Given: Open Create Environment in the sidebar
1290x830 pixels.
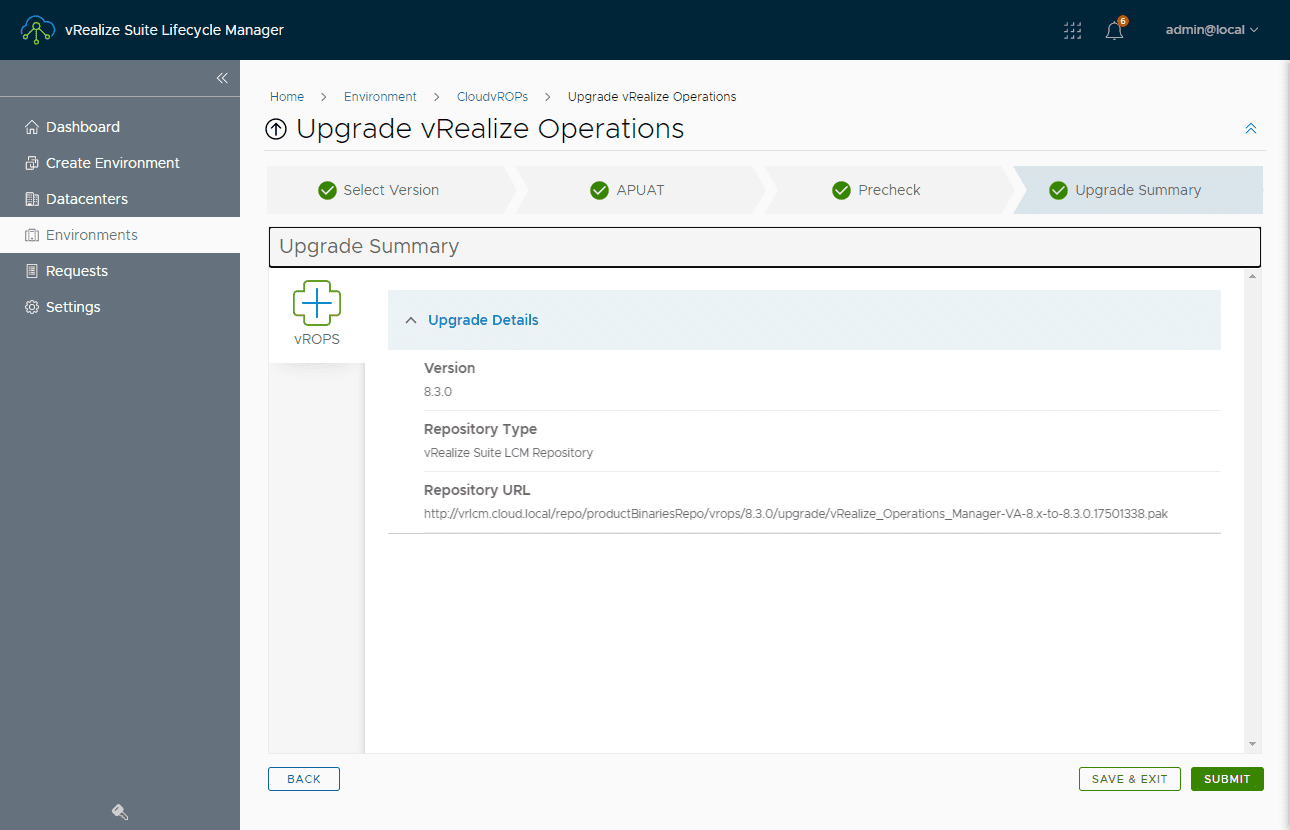Looking at the screenshot, I should point(112,163).
